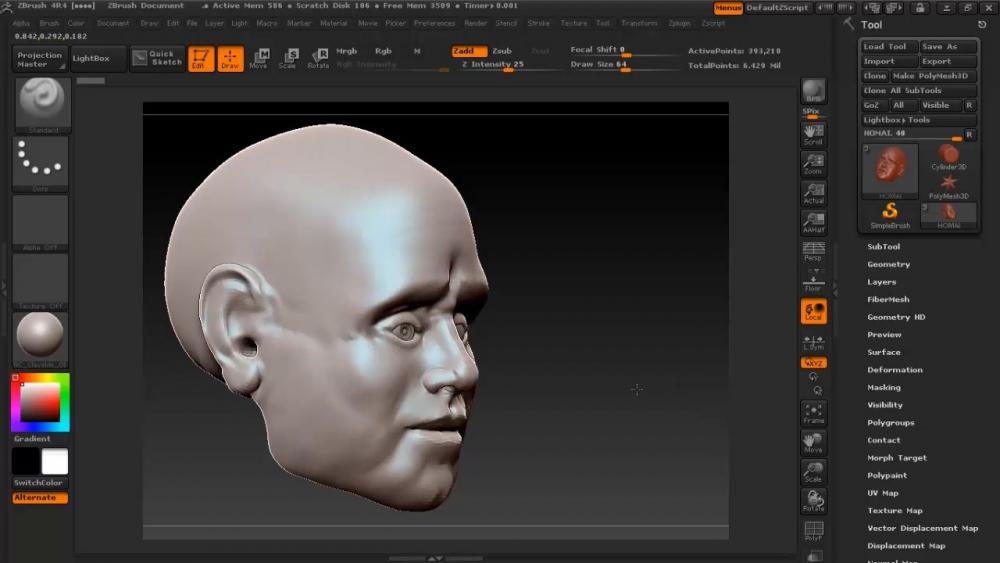Open the Deformation section
This screenshot has height=563, width=1000.
894,370
